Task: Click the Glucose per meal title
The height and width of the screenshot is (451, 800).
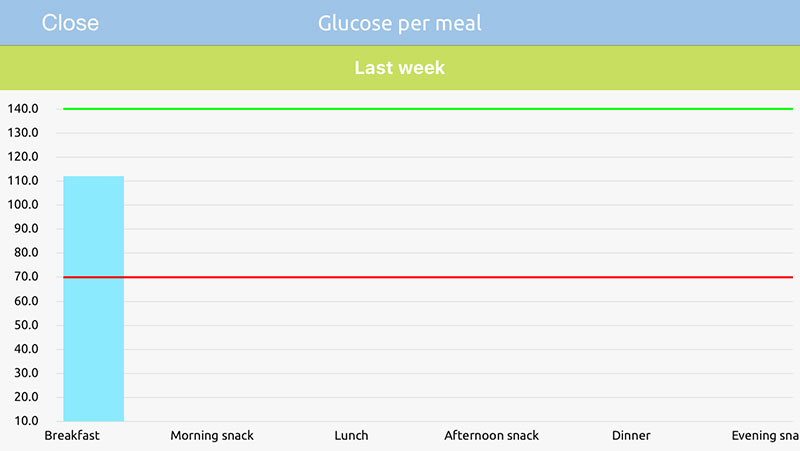Action: [400, 23]
